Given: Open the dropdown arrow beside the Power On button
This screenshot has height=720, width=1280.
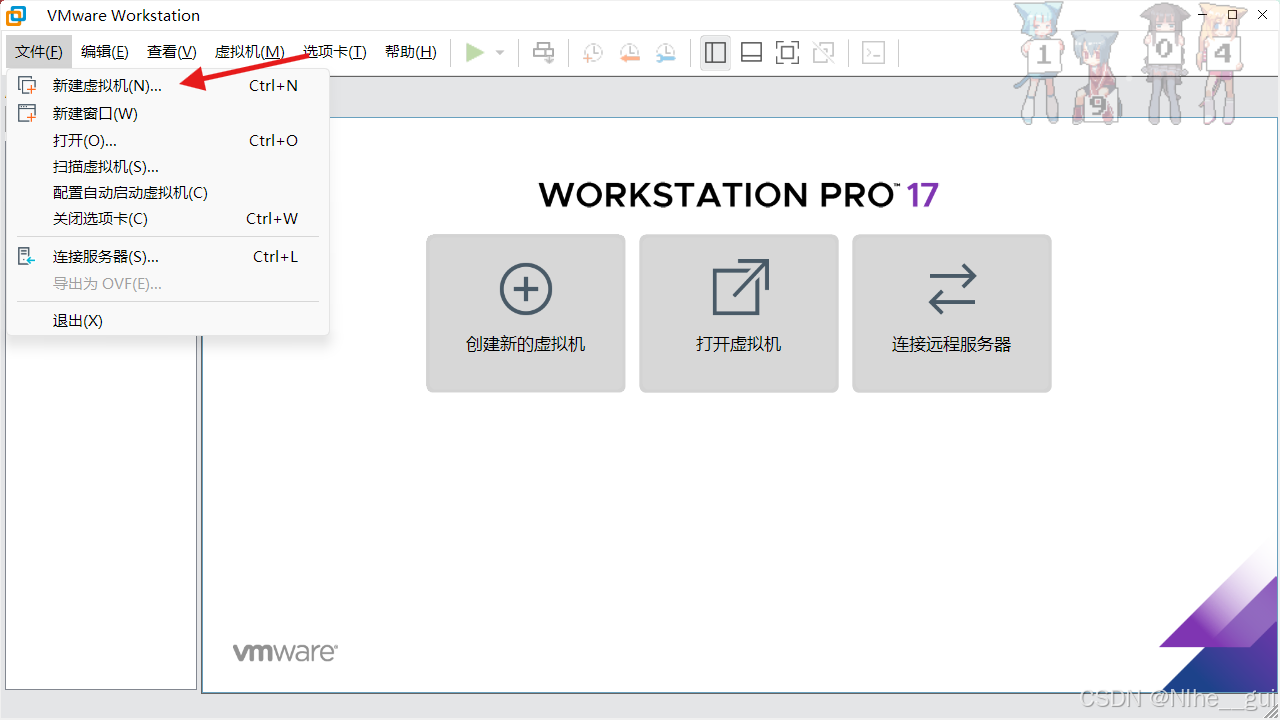Looking at the screenshot, I should click(x=500, y=53).
